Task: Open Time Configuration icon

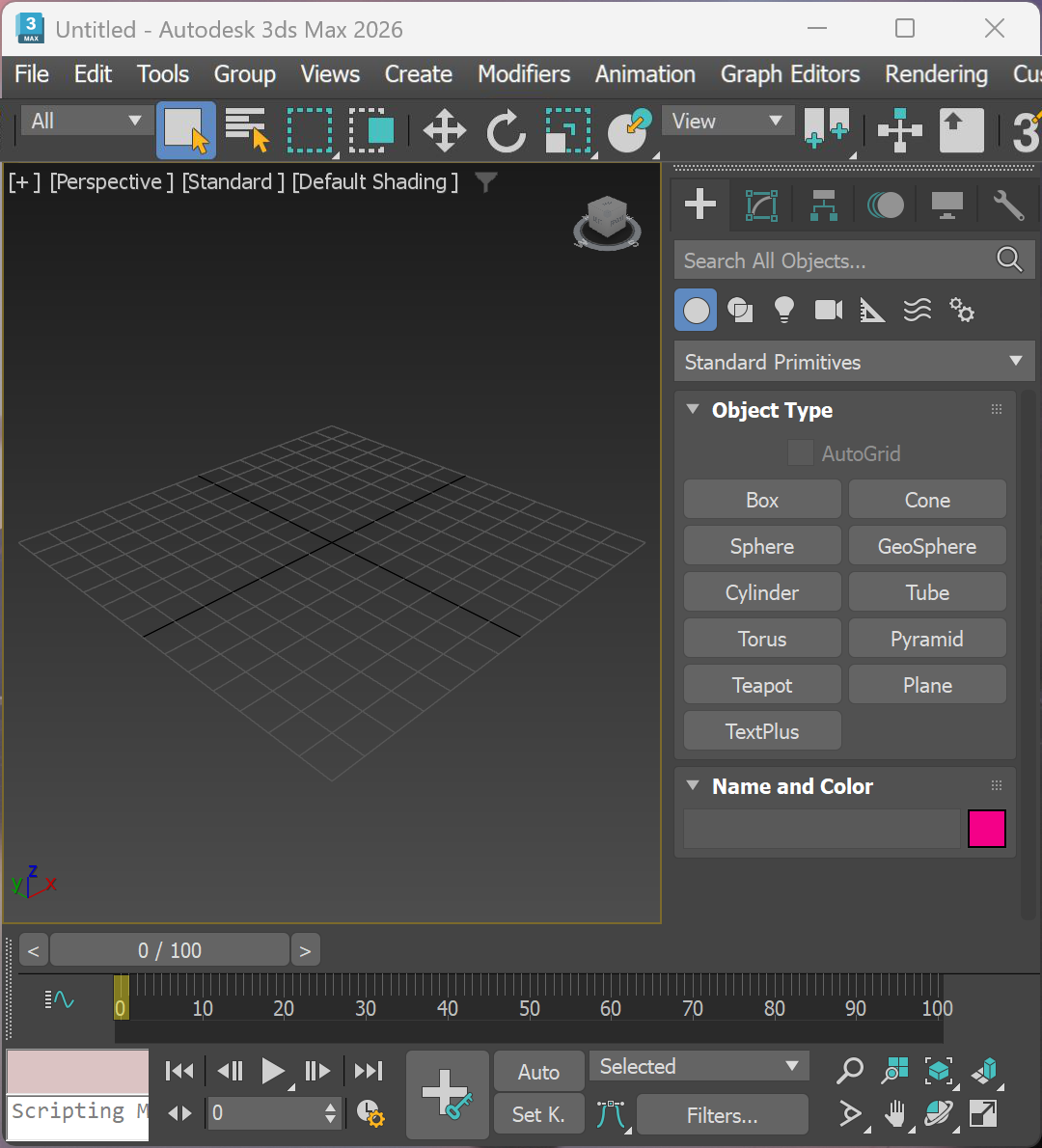Action: point(370,1113)
